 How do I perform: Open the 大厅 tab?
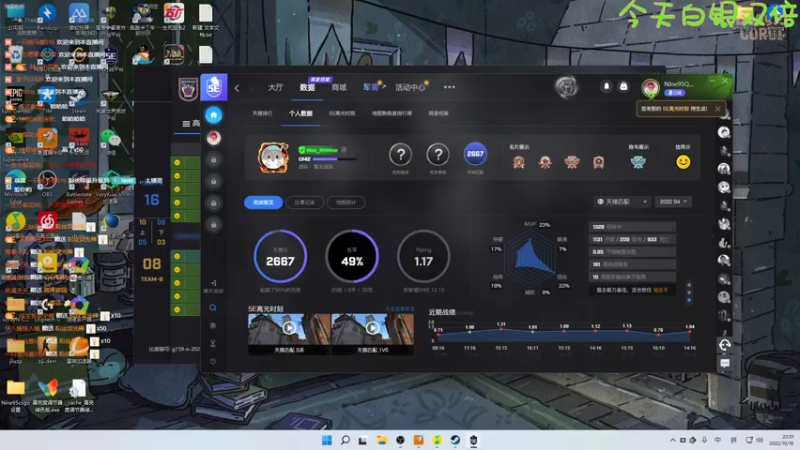click(x=276, y=87)
